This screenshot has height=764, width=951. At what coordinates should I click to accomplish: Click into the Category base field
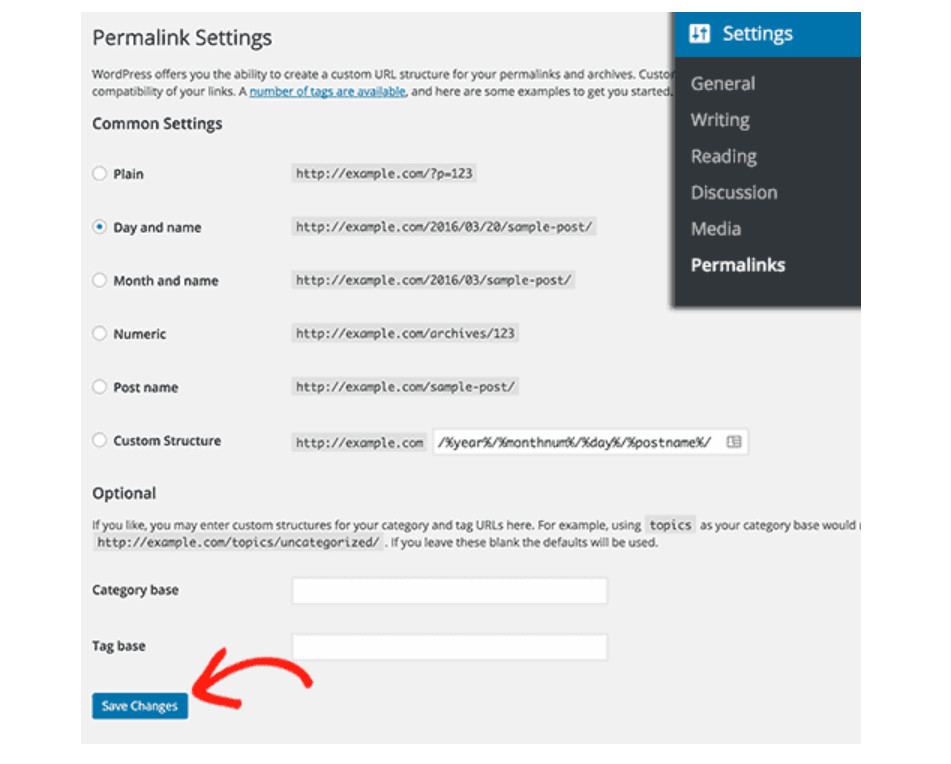449,591
